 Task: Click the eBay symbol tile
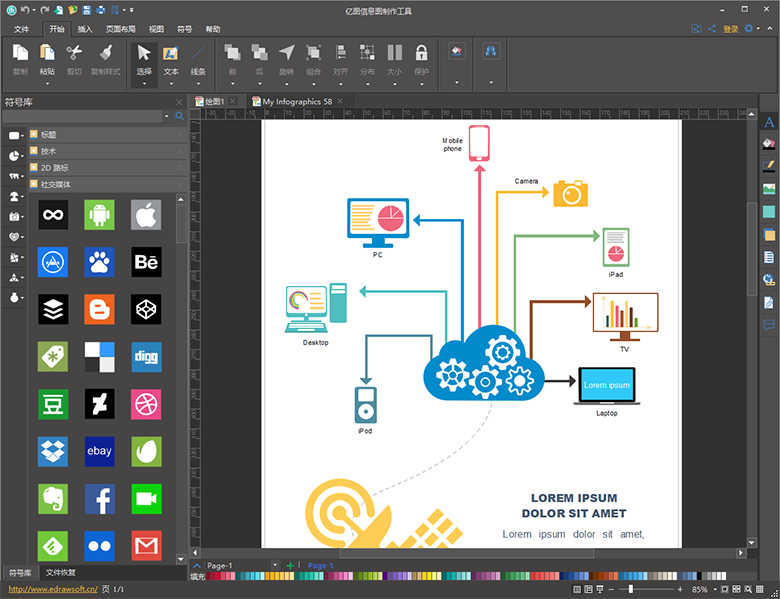point(99,452)
